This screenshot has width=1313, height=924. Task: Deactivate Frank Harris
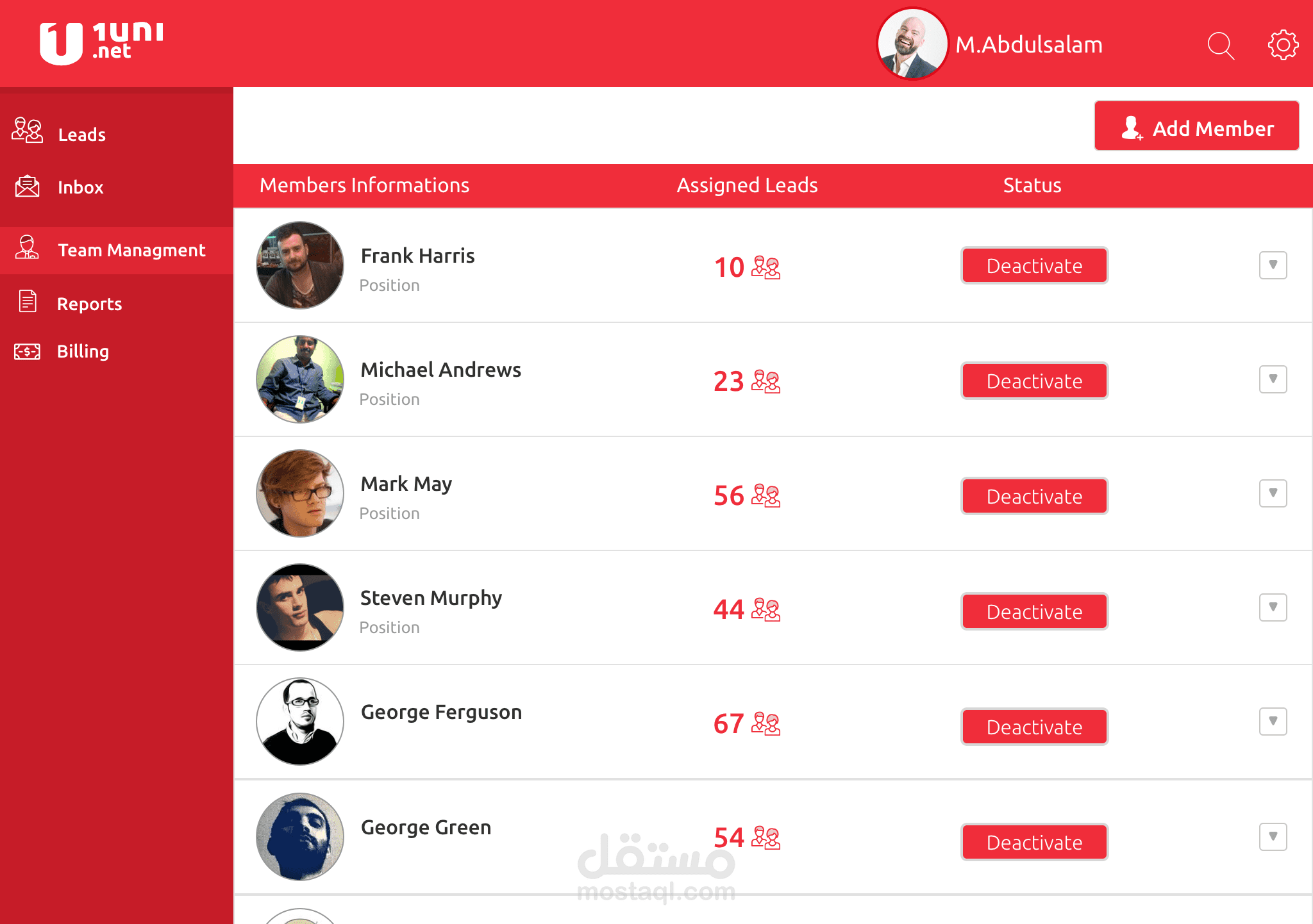coord(1034,265)
